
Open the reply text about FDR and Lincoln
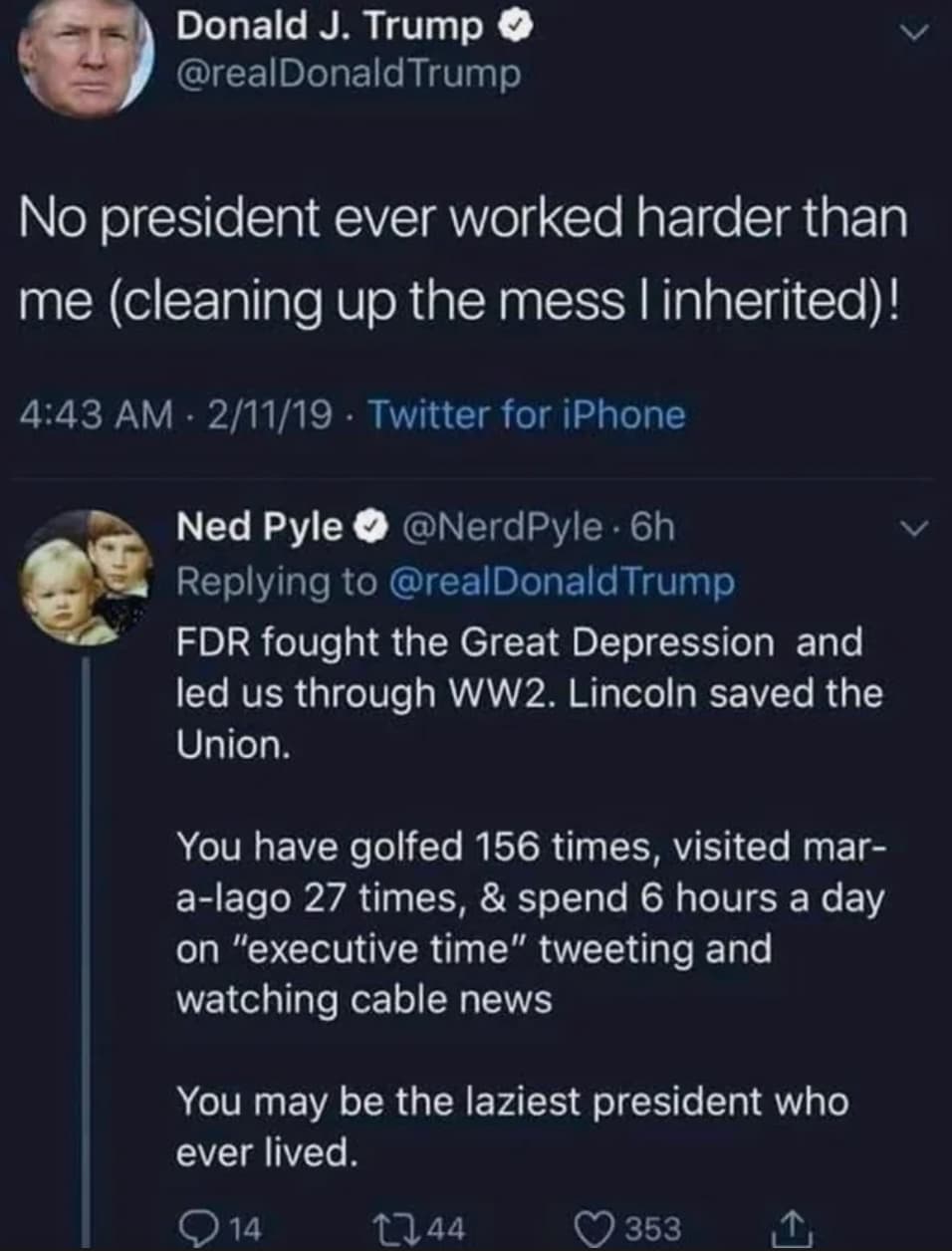coord(528,692)
